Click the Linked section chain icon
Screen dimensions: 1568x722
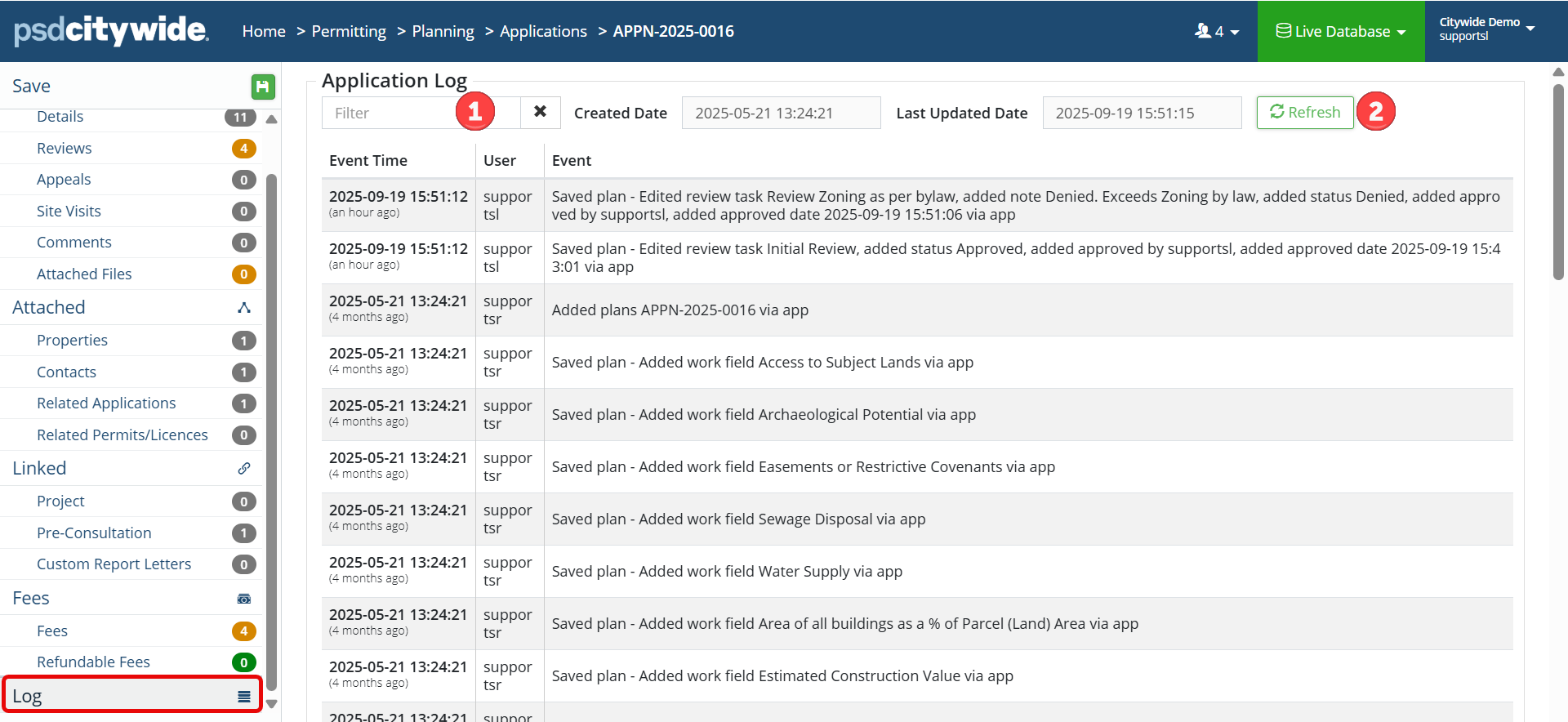243,469
